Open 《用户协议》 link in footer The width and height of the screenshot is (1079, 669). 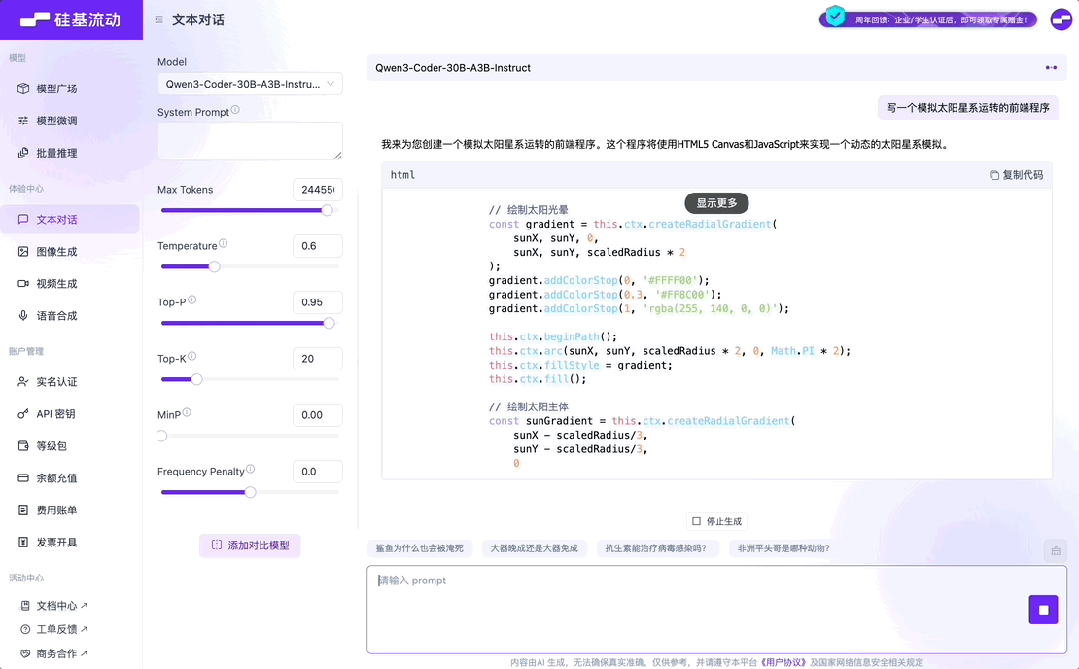(784, 662)
